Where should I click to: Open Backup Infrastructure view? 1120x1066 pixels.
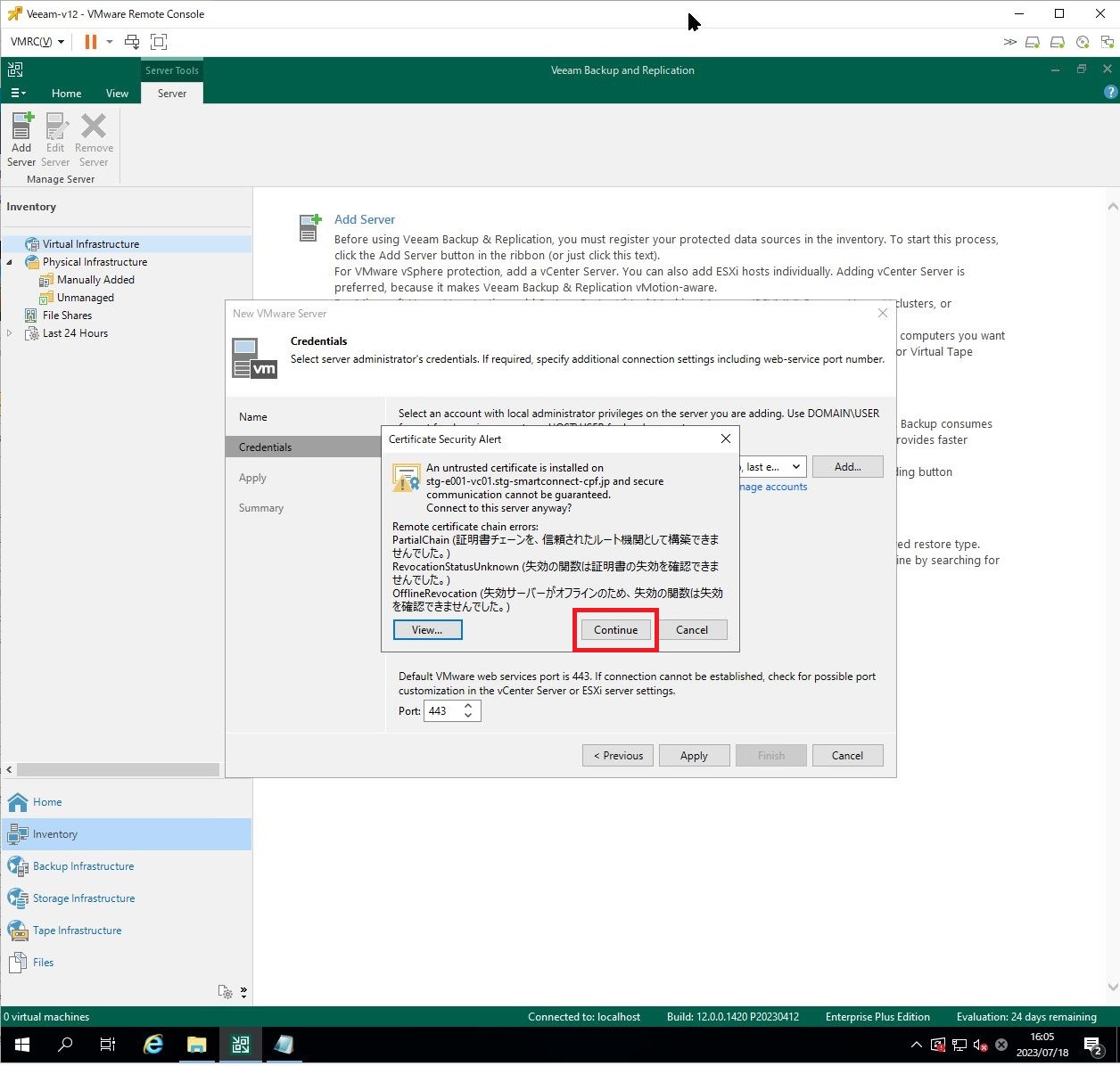pyautogui.click(x=126, y=866)
